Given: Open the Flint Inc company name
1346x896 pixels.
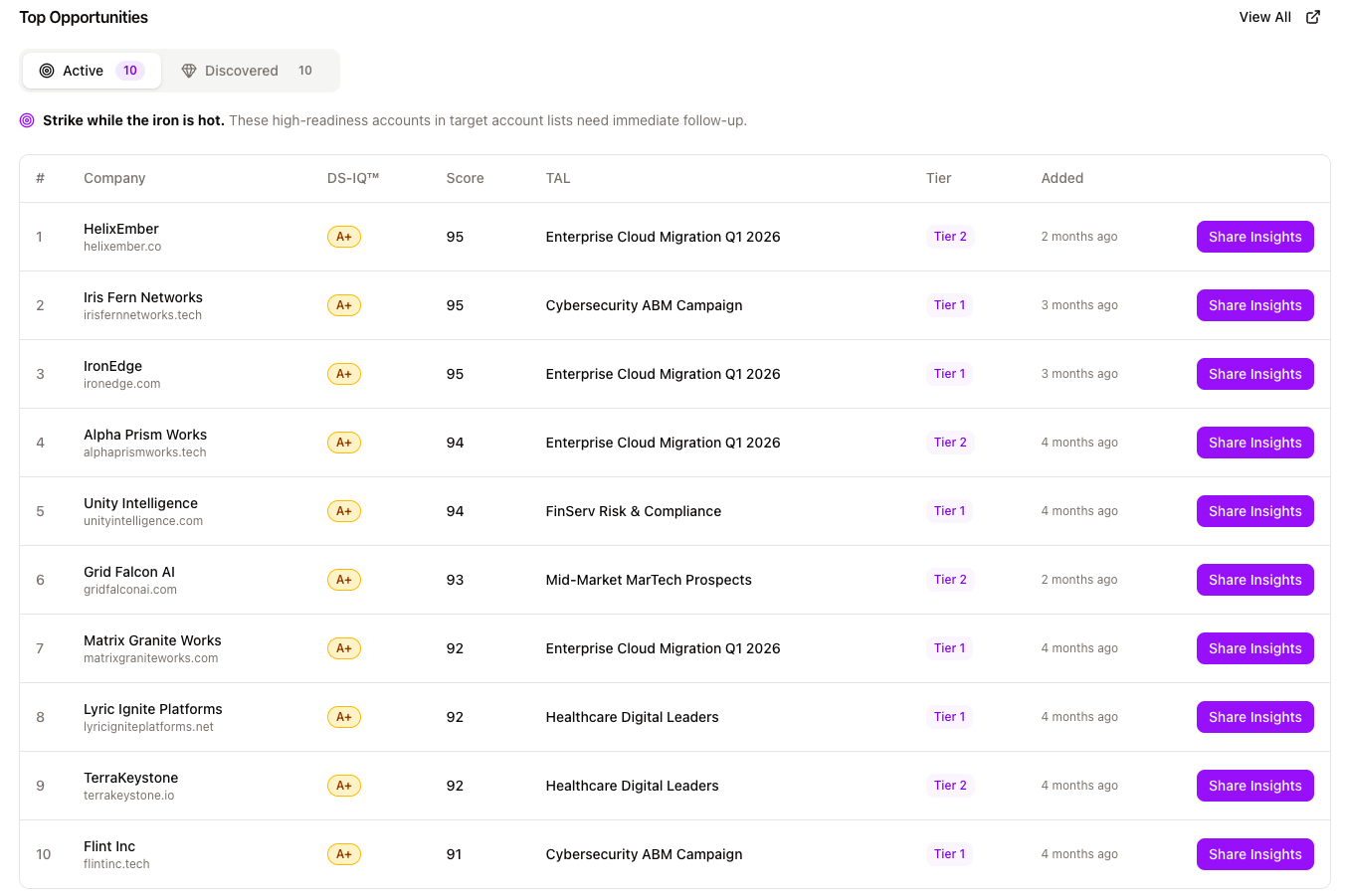Looking at the screenshot, I should click(x=109, y=846).
